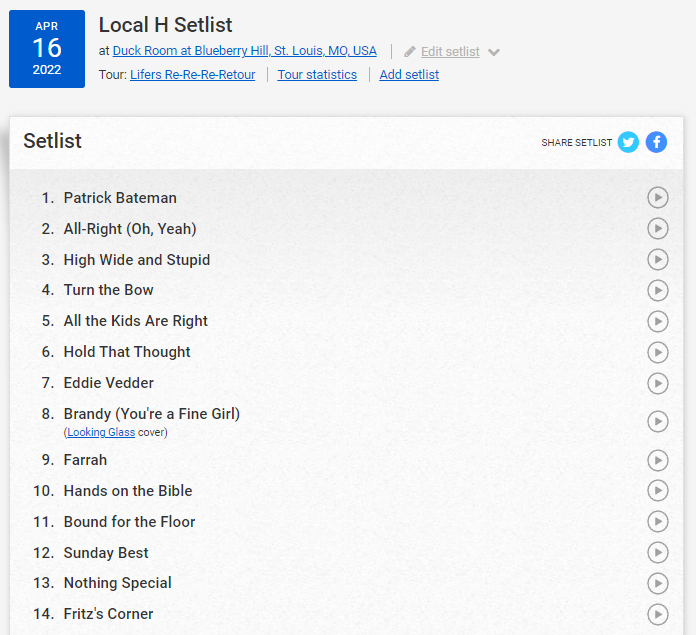Play Brandy (You're a Fine Girl)

657,422
